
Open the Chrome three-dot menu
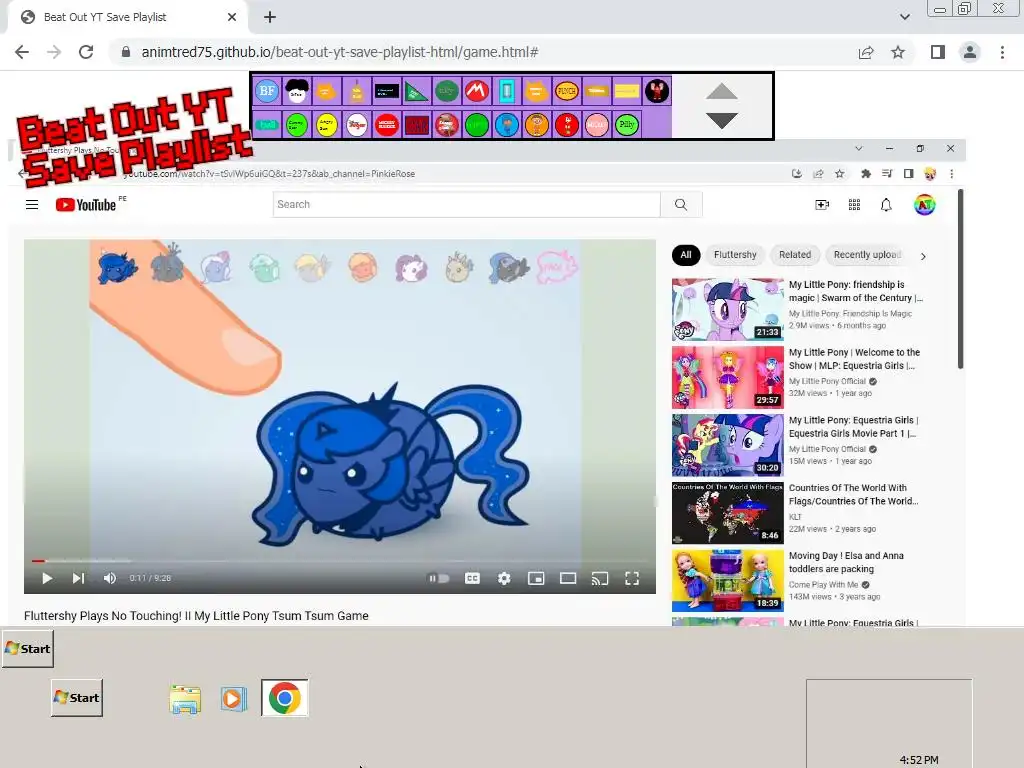(x=1002, y=52)
